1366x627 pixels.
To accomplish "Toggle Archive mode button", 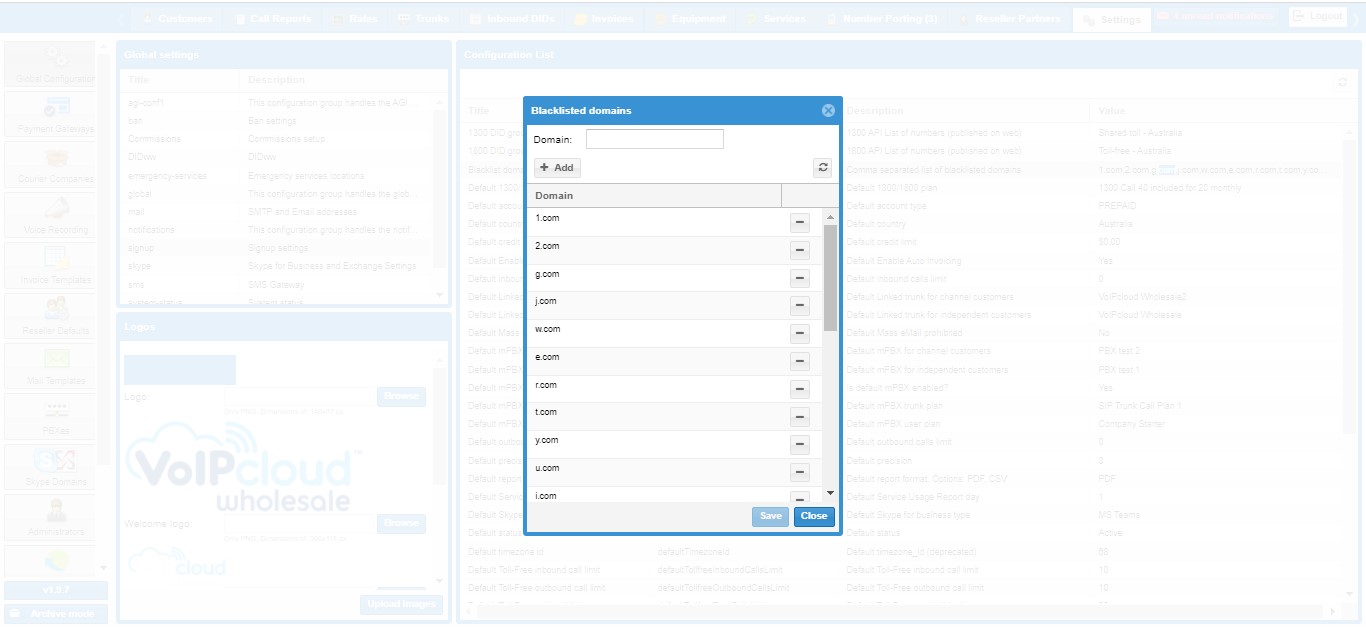I will point(55,613).
